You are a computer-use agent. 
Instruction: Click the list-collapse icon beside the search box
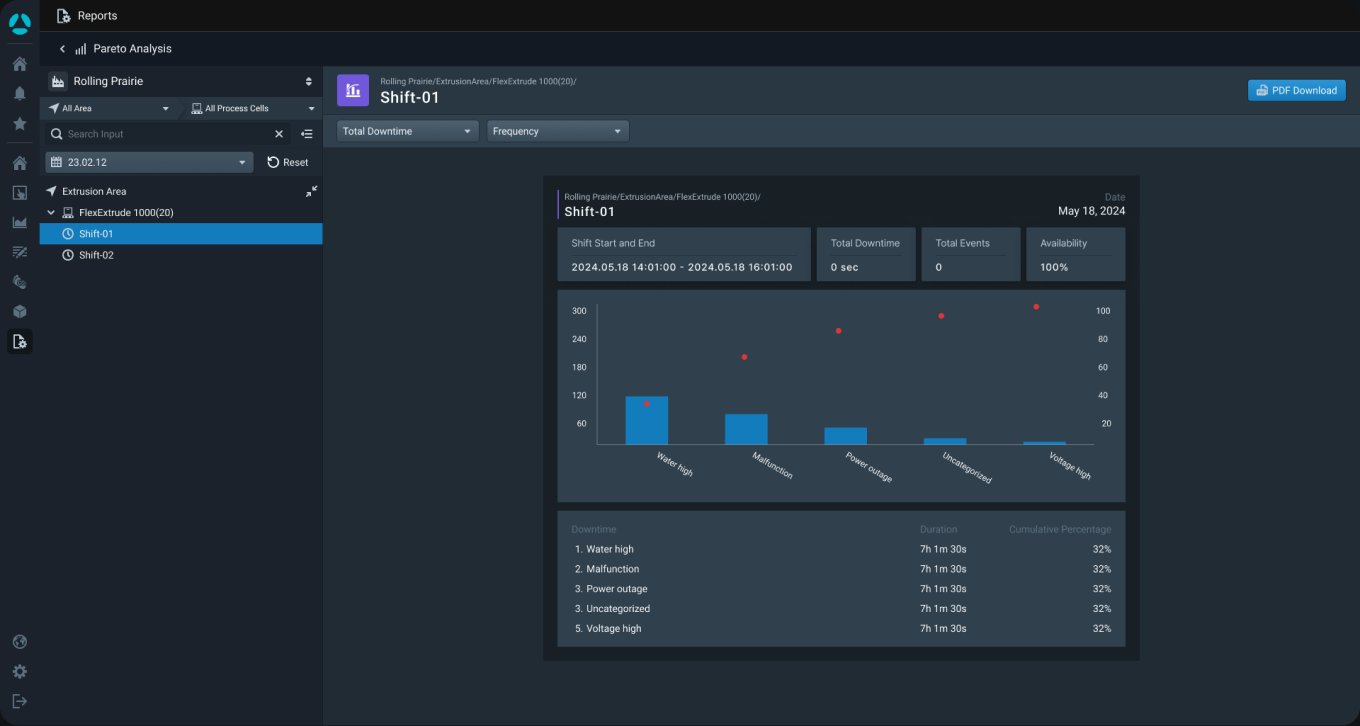click(x=307, y=134)
